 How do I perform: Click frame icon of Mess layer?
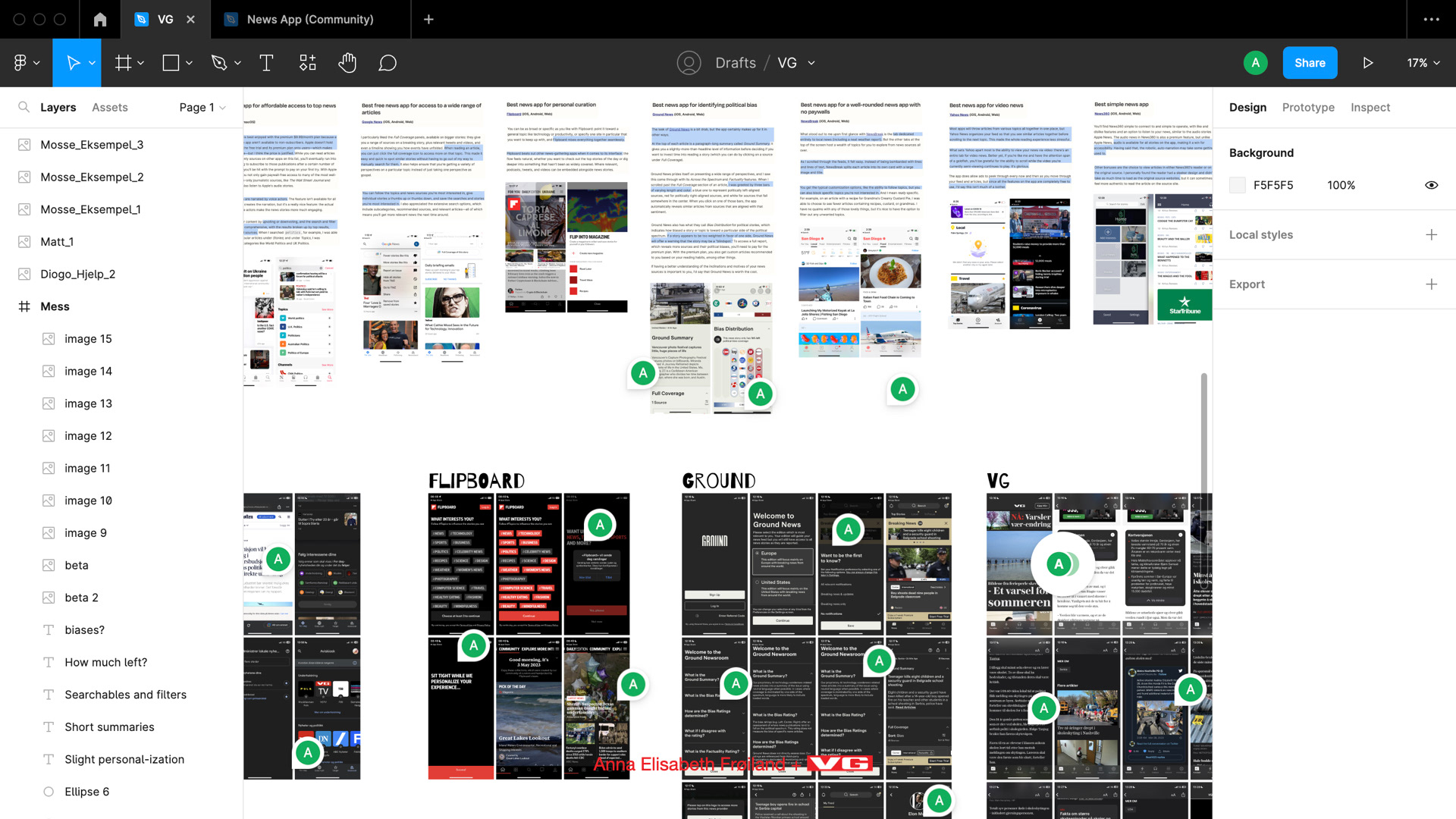pos(24,306)
